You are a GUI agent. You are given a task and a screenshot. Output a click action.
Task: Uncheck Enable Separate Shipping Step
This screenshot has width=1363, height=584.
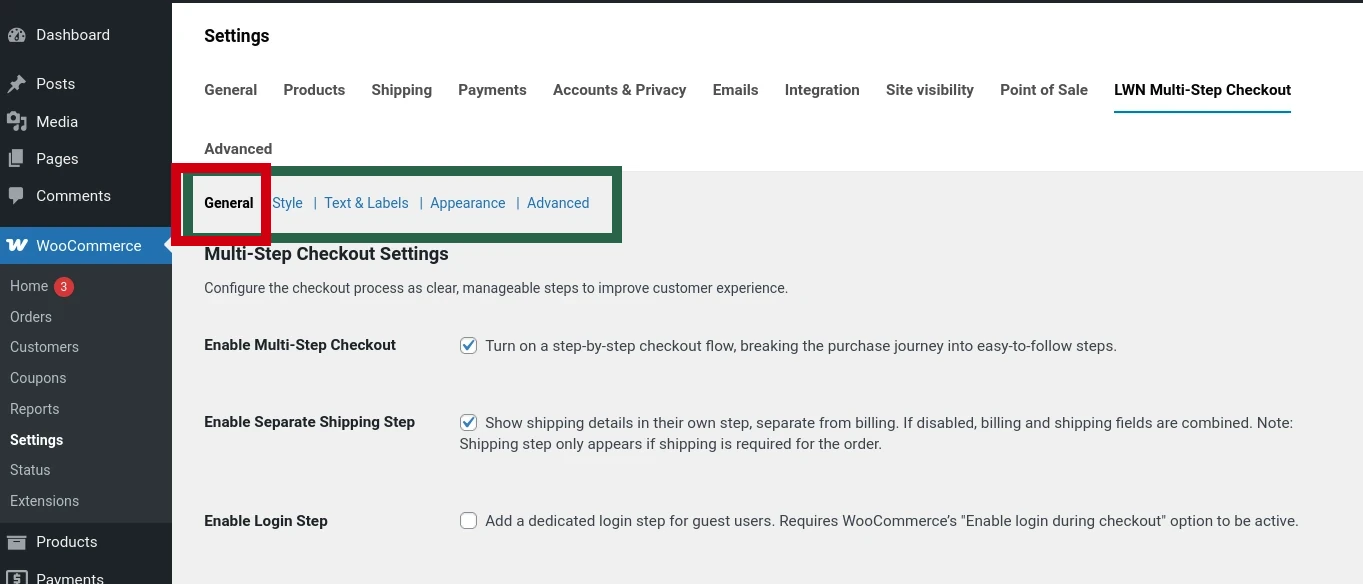pyautogui.click(x=468, y=423)
